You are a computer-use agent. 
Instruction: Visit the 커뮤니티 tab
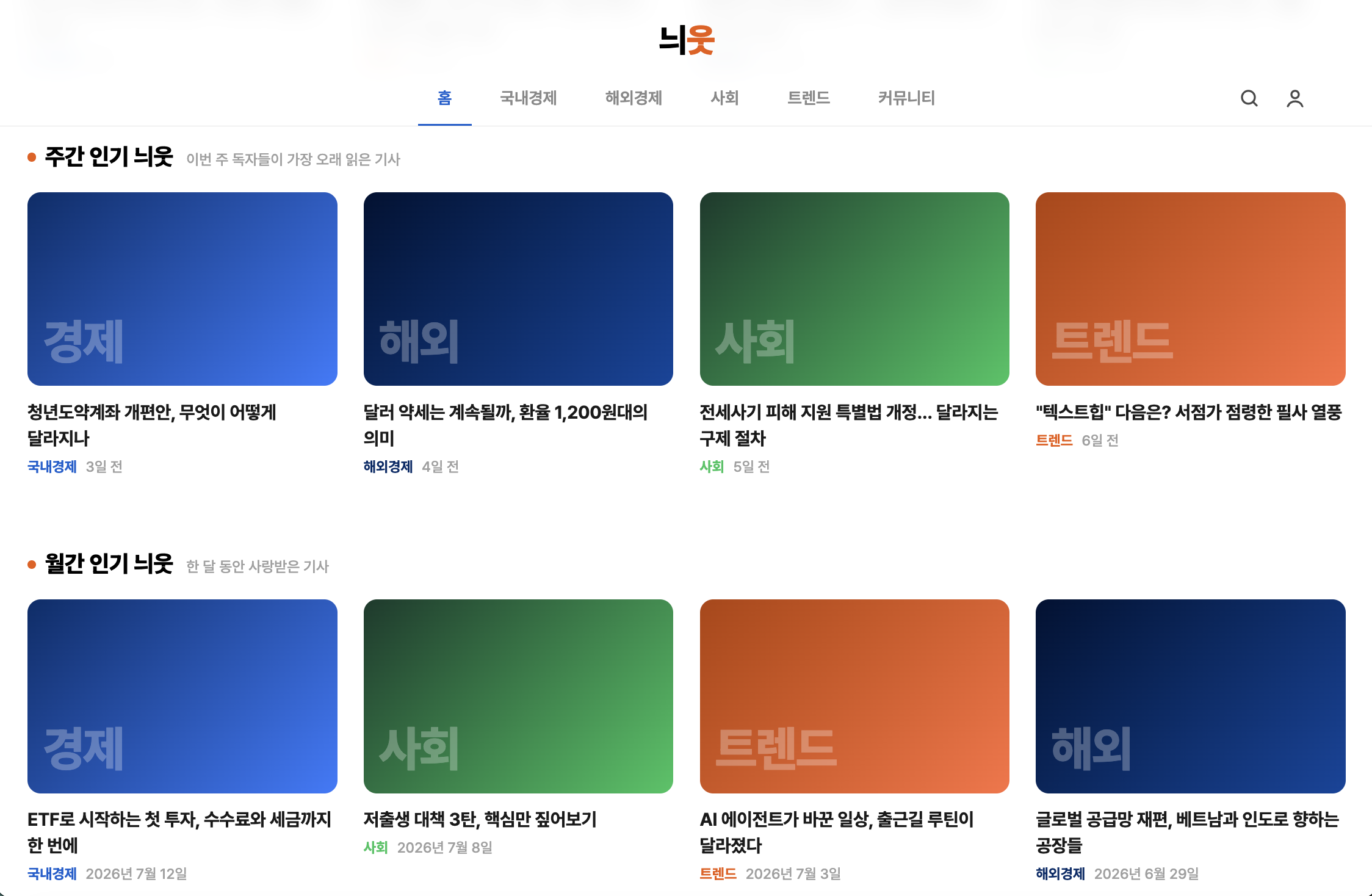906,98
